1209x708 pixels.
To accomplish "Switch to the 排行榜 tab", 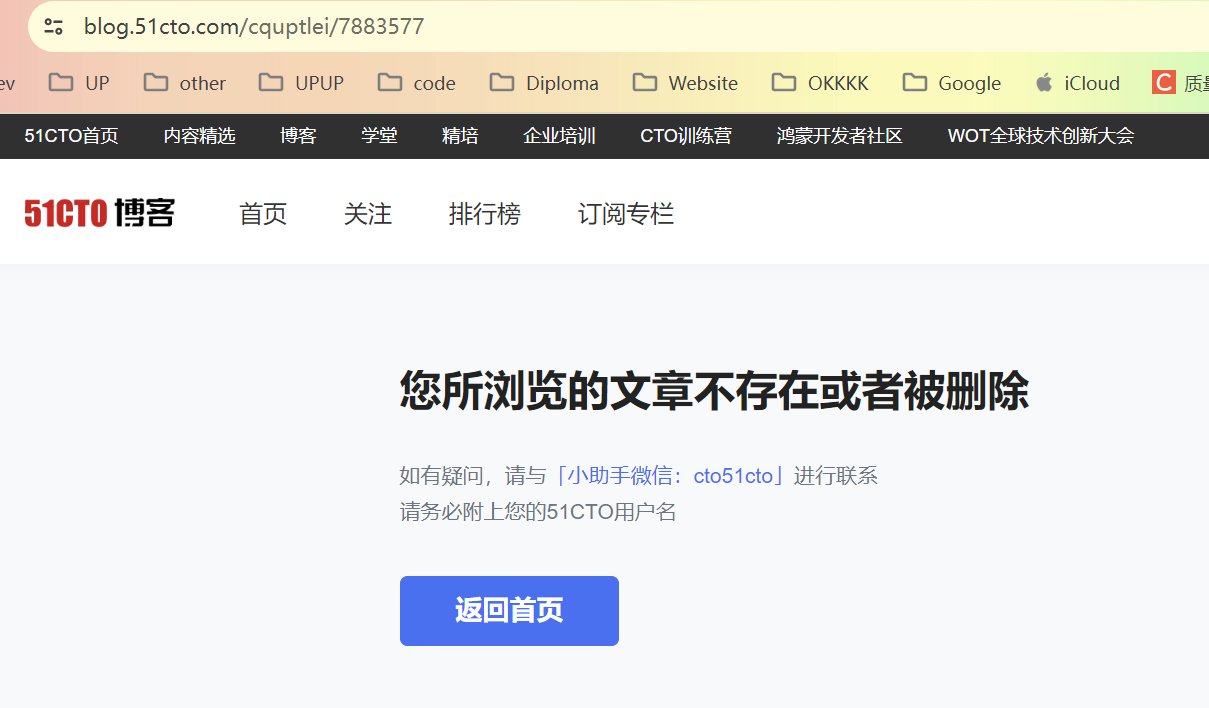I will click(x=485, y=213).
